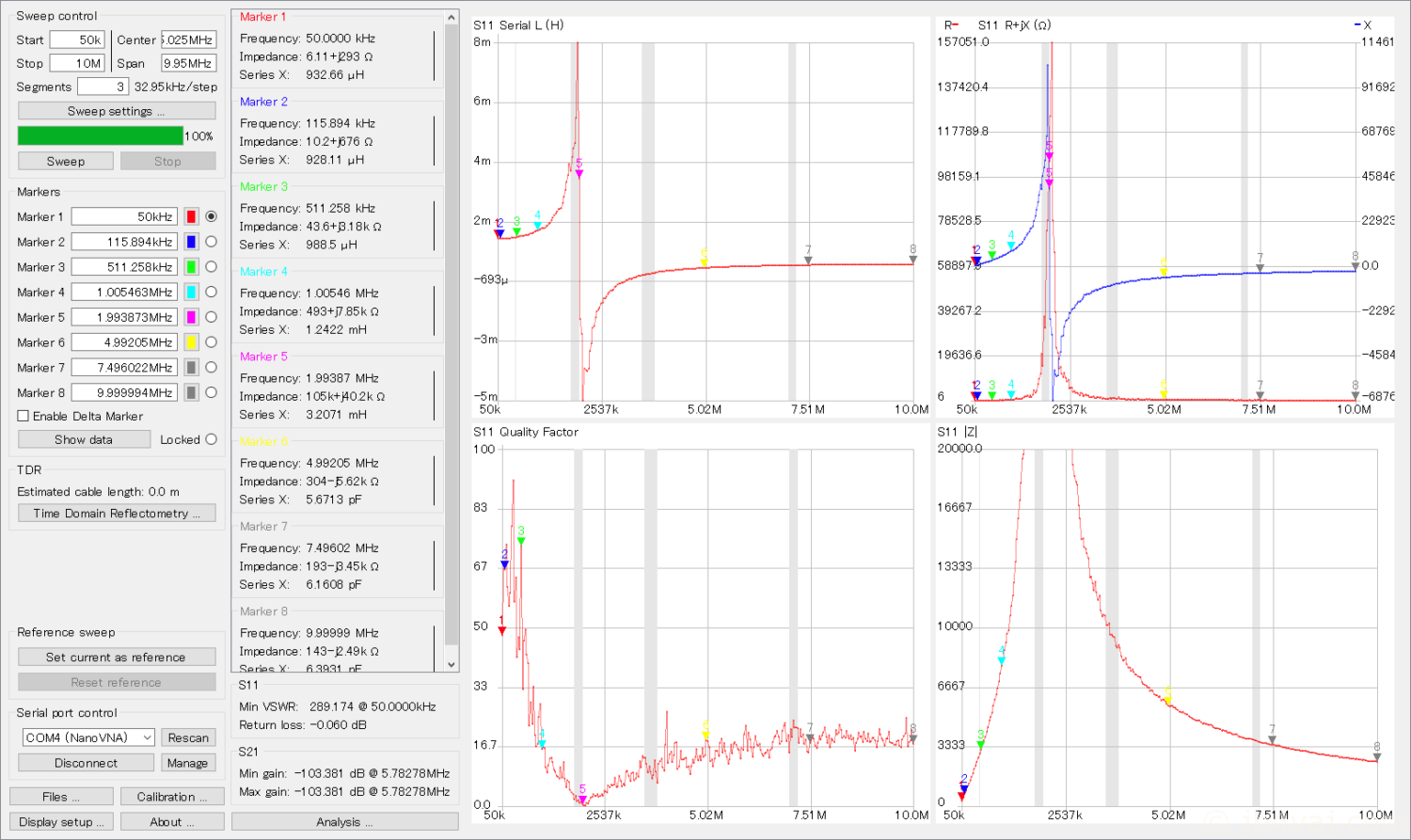Screen dimensions: 1411x840
Task: Start a sweep with the Sweep button
Action: pyautogui.click(x=66, y=161)
